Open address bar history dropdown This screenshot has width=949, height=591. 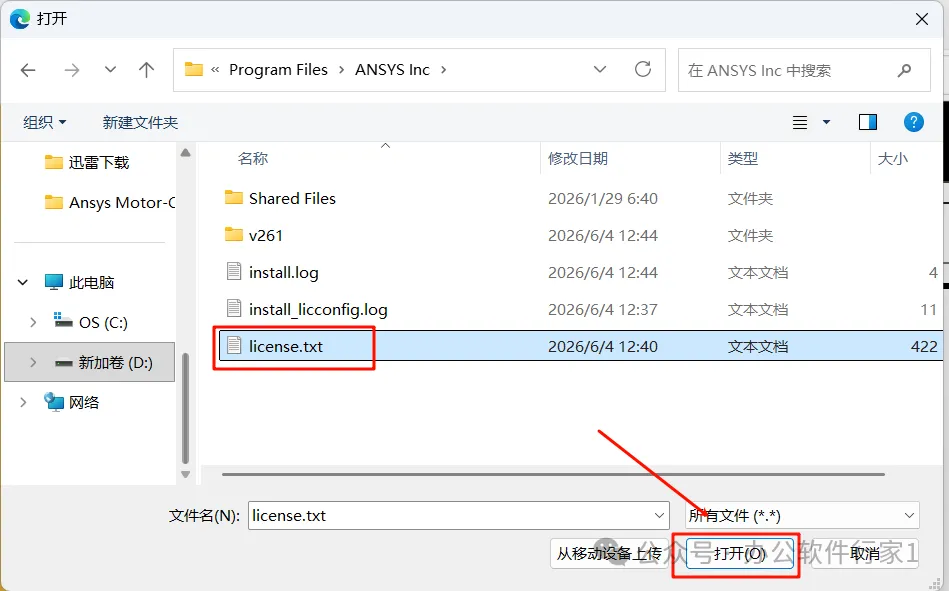pos(600,70)
